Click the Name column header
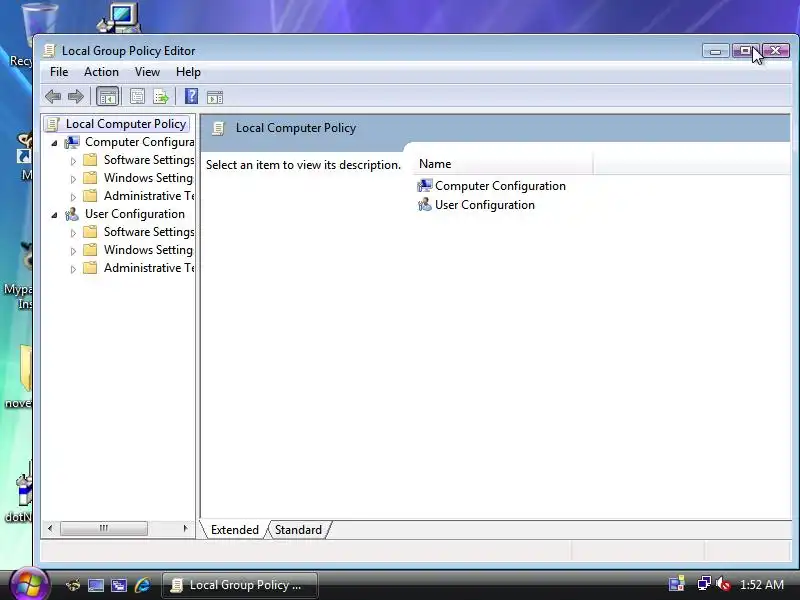The width and height of the screenshot is (800, 600). click(x=503, y=164)
